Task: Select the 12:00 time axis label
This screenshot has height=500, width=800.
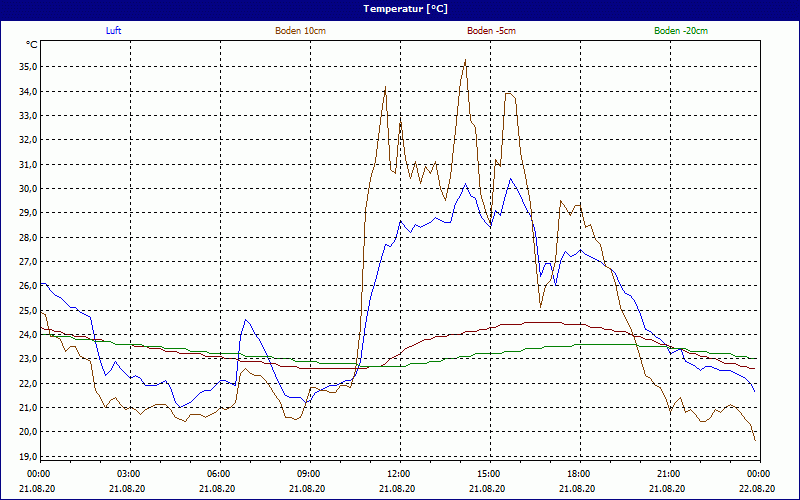Action: [398, 474]
